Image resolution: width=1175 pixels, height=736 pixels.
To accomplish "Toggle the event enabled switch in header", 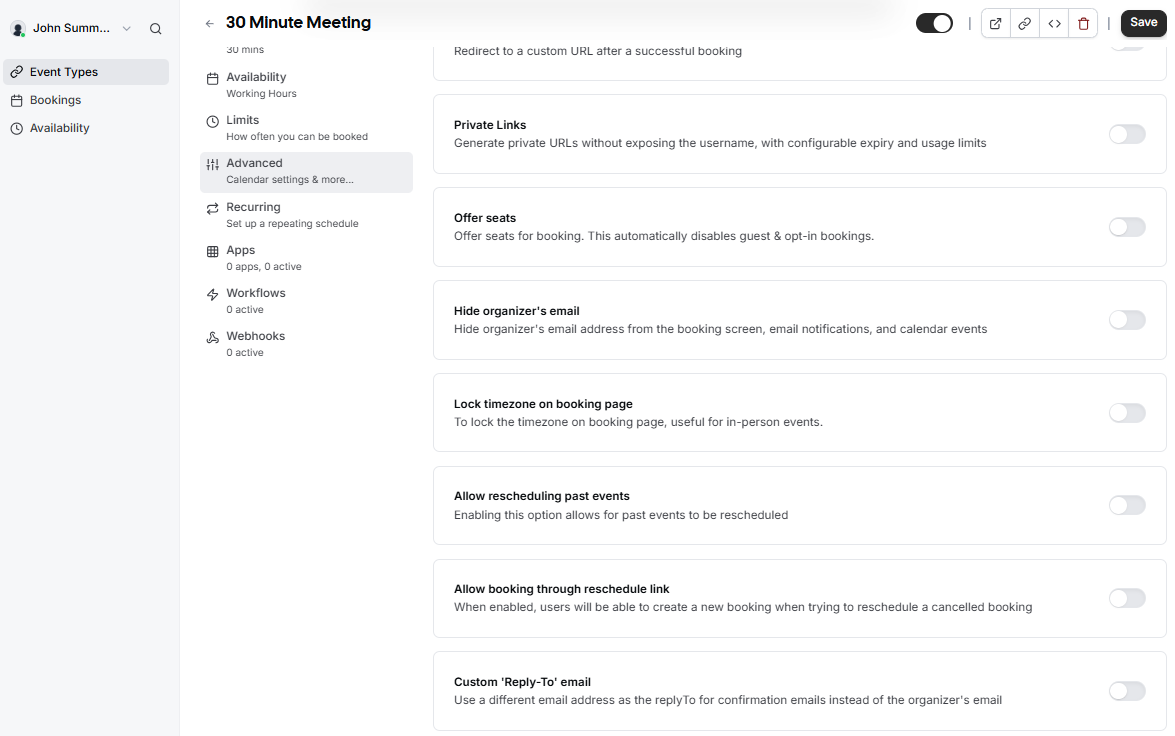I will [934, 23].
